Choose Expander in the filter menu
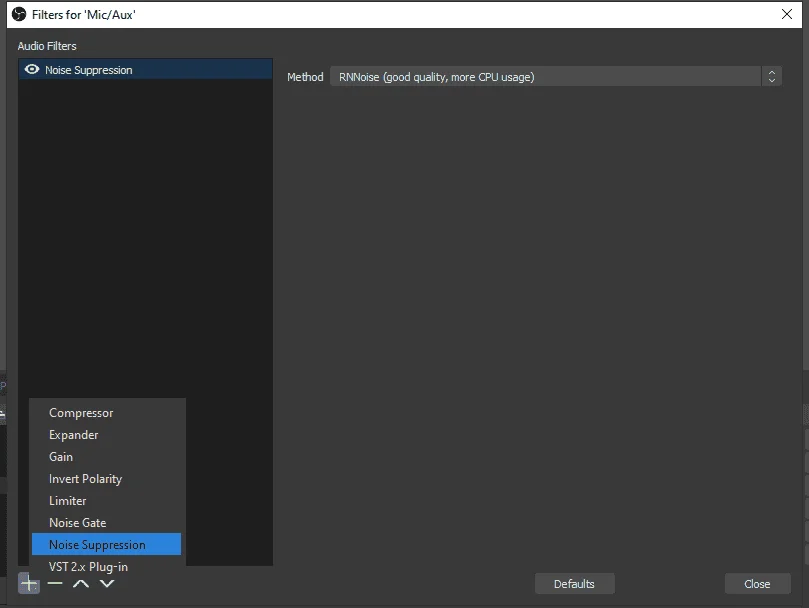This screenshot has height=608, width=809. tap(106, 435)
